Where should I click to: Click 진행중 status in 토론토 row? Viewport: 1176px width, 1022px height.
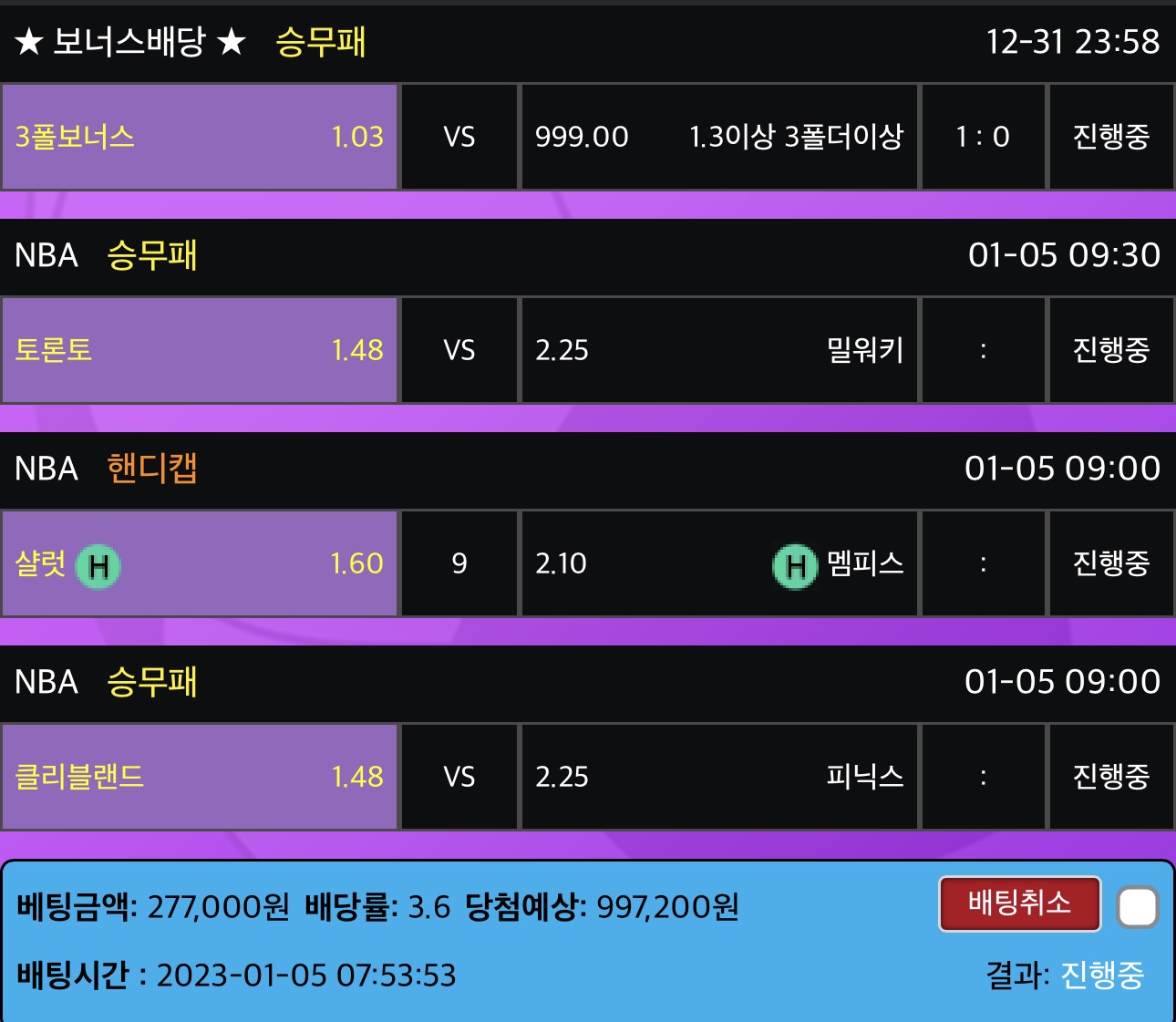point(1110,350)
